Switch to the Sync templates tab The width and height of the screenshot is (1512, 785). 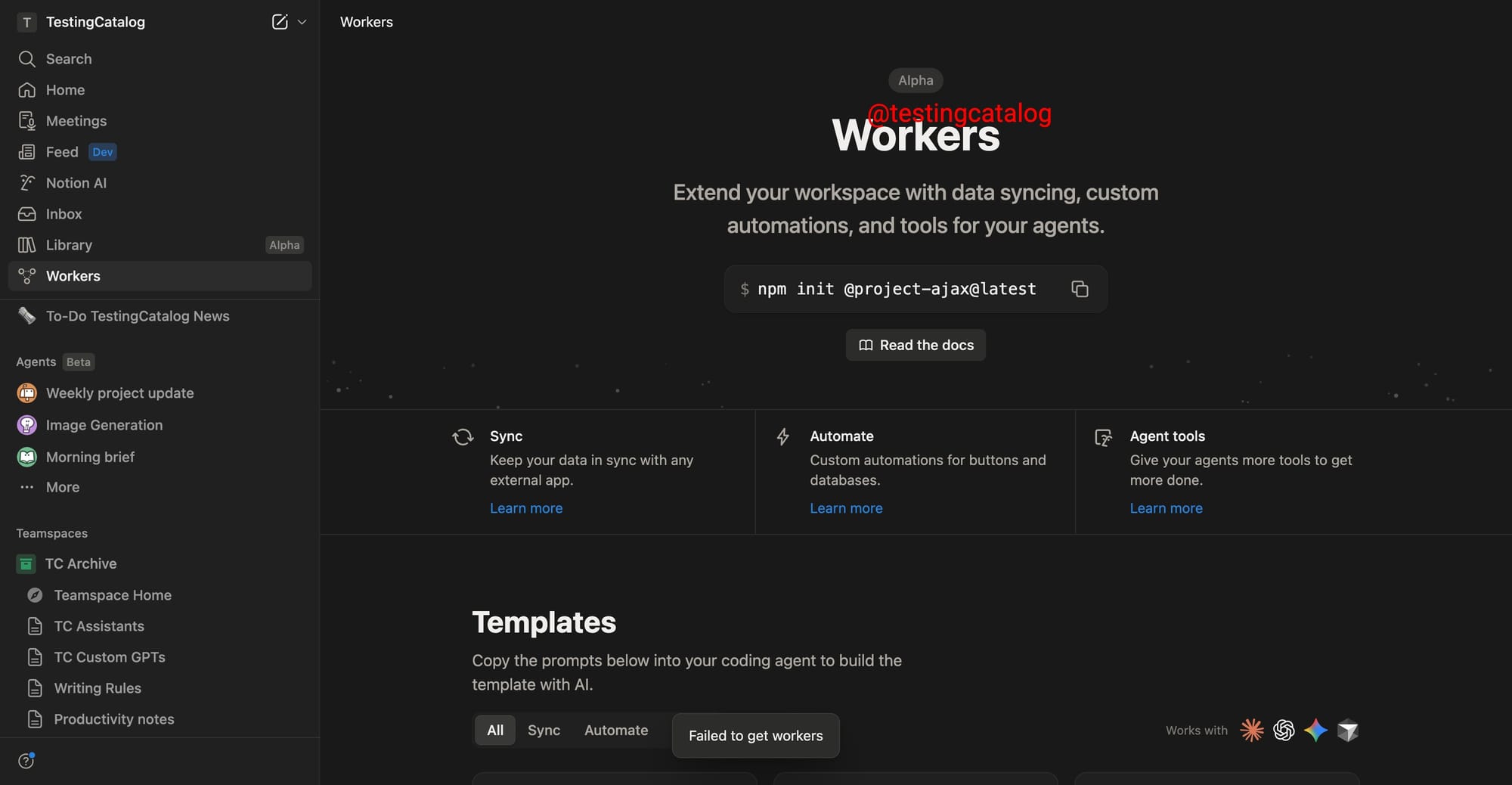click(544, 730)
